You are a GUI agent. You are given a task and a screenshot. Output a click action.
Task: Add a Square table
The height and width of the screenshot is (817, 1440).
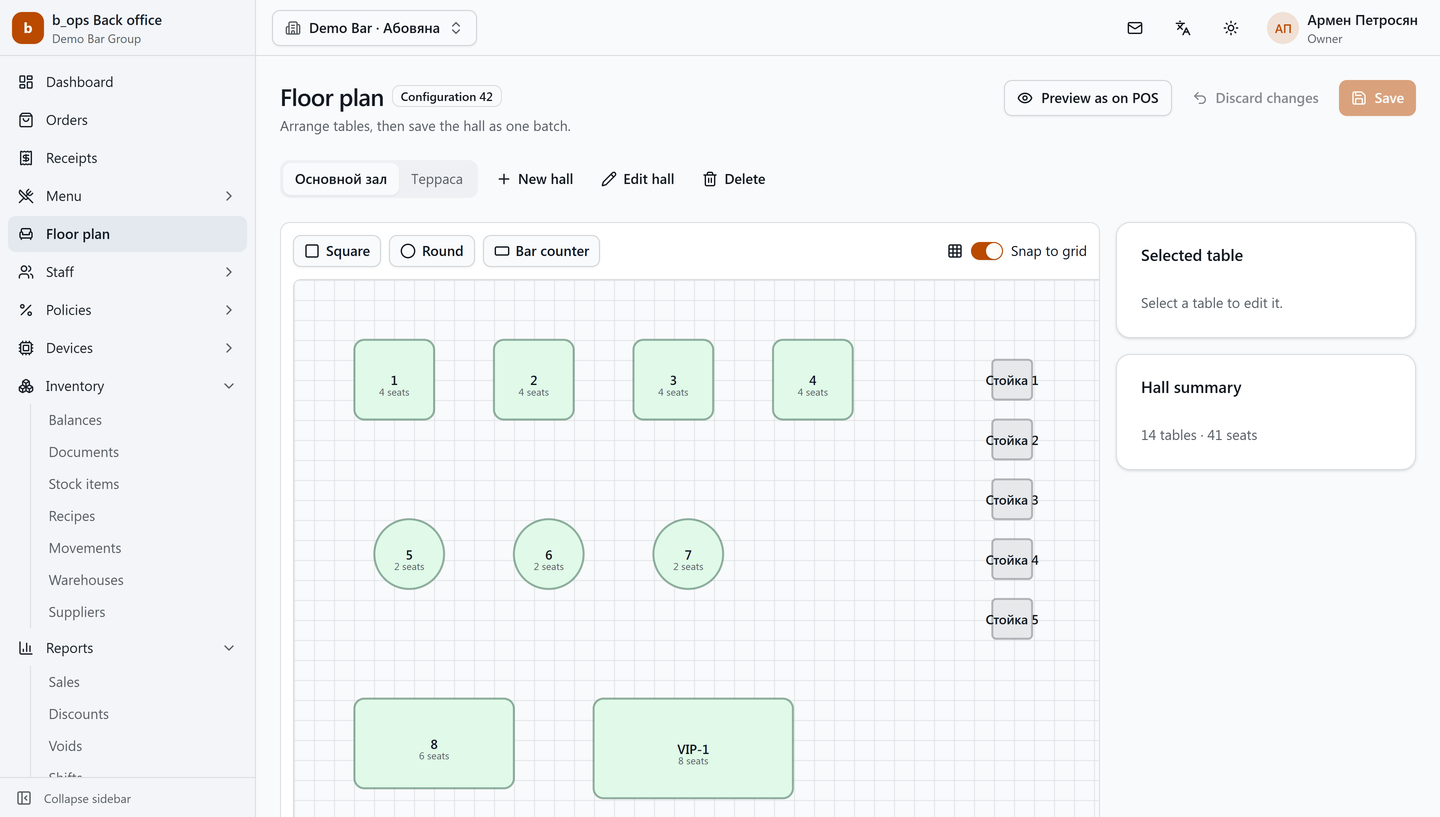click(337, 251)
